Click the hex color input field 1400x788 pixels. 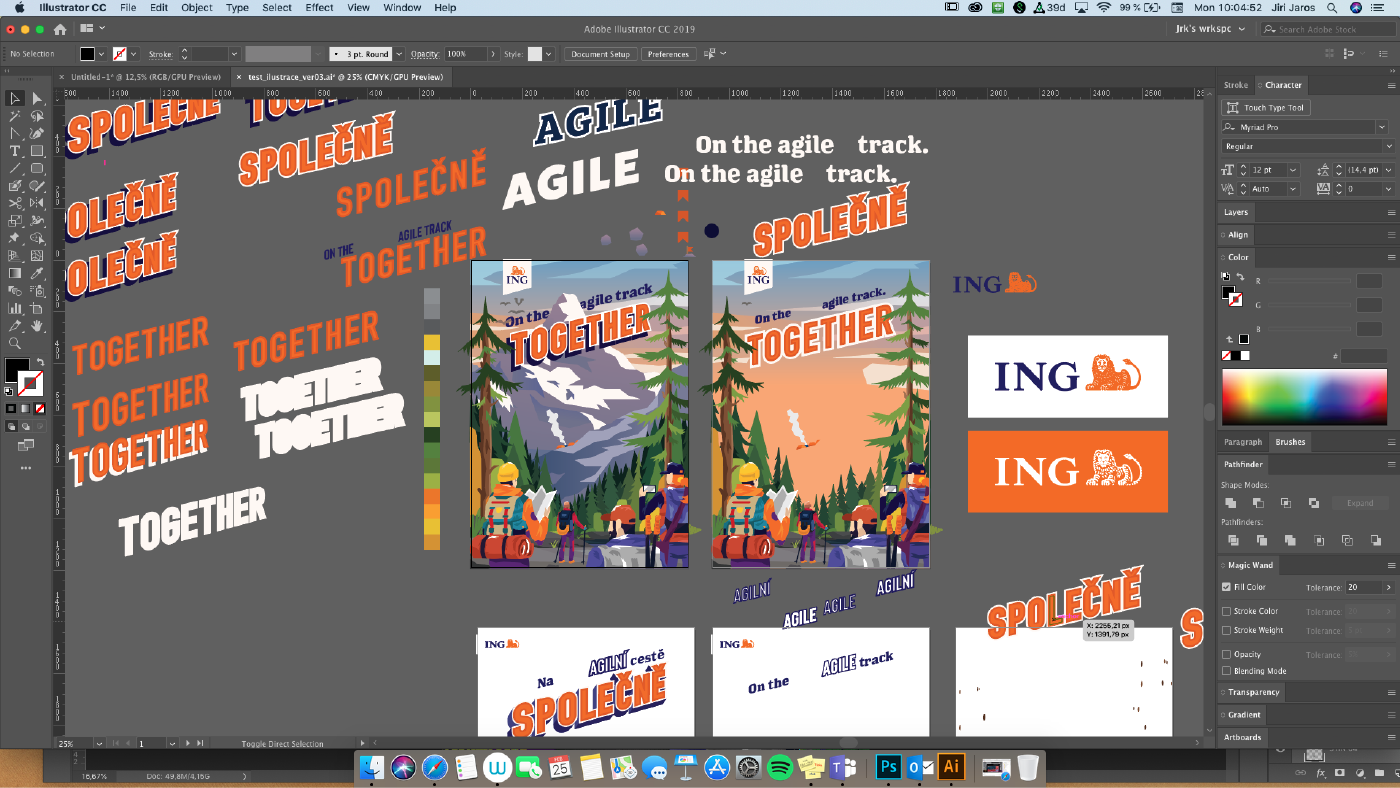coord(1362,356)
